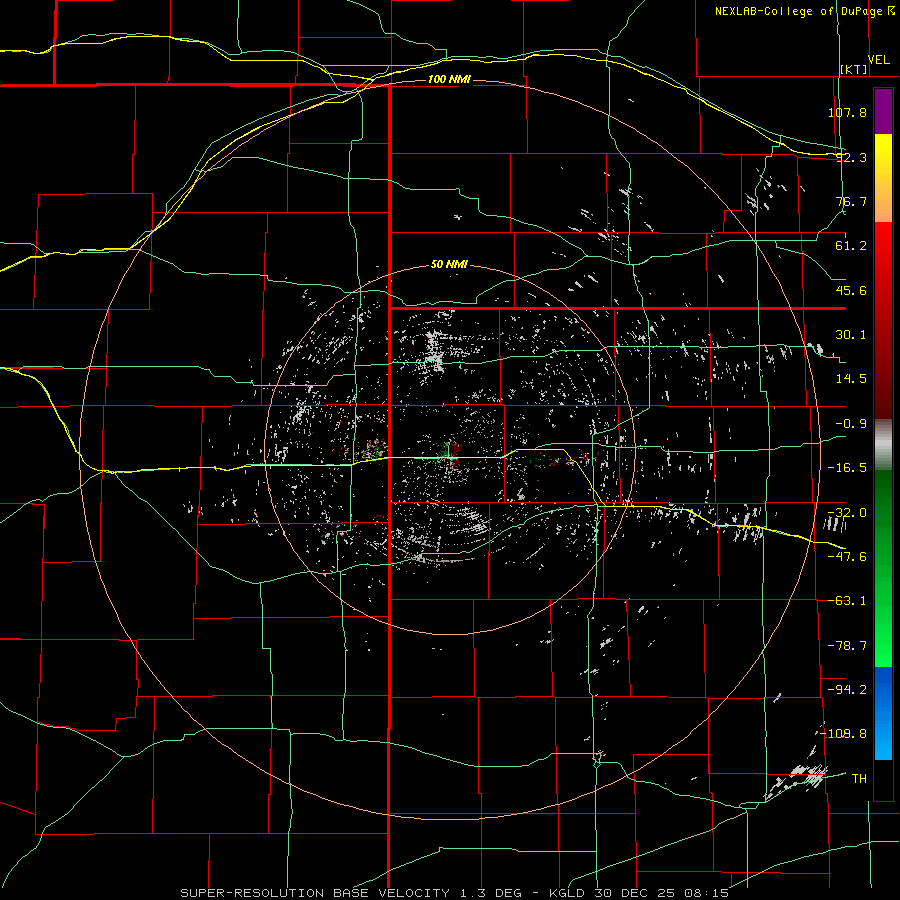Click the -78.7 velocity scale value

(847, 646)
